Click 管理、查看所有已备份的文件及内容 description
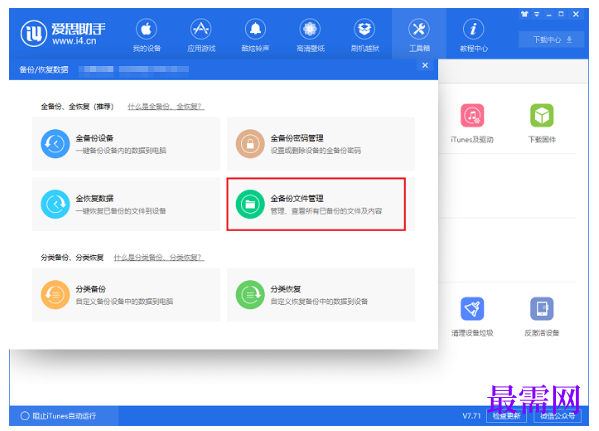Image resolution: width=599 pixels, height=431 pixels. pyautogui.click(x=326, y=211)
